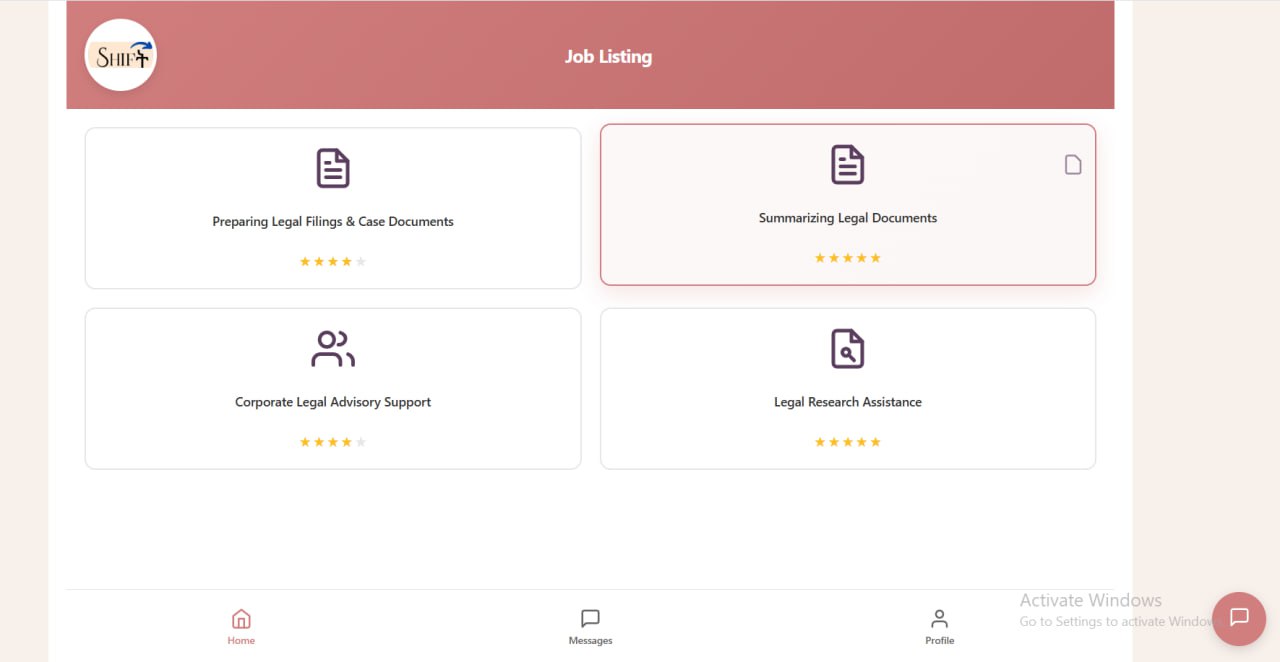Click the Messages speech bubble icon
The image size is (1280, 662).
pyautogui.click(x=590, y=619)
